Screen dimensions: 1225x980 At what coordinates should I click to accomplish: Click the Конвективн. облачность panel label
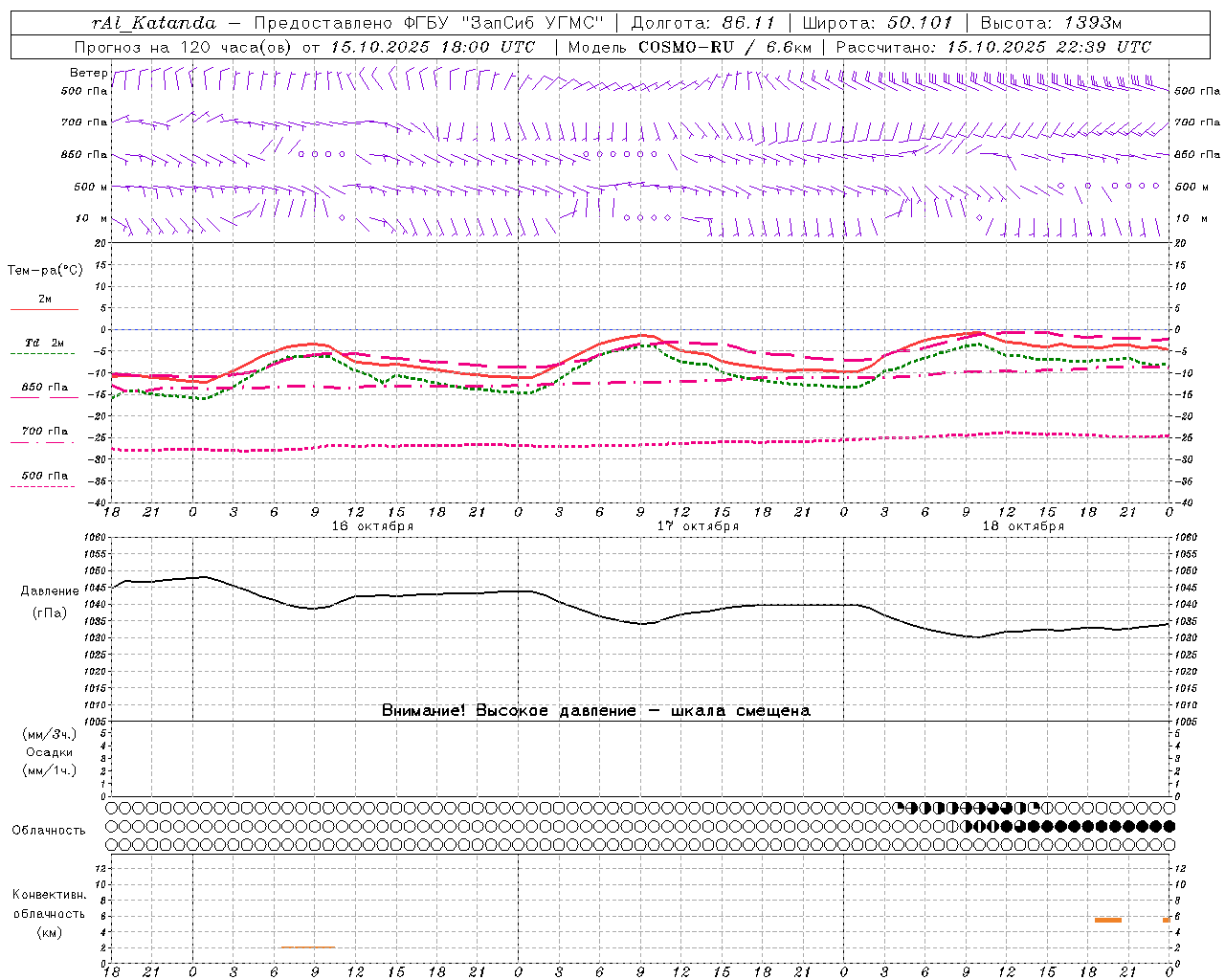point(49,904)
